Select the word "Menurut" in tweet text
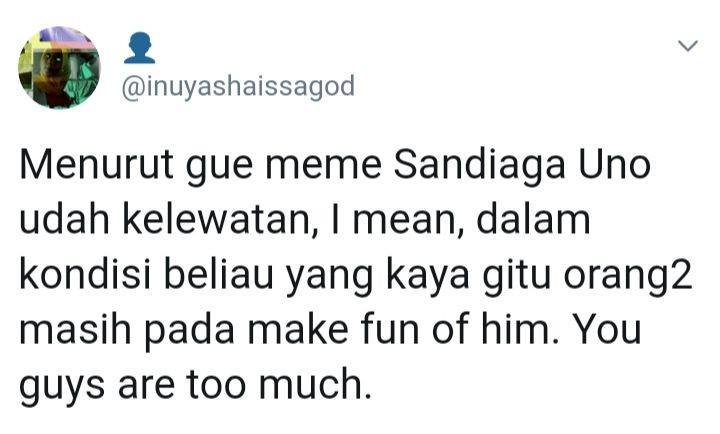Viewport: 720px width, 434px height. [96, 165]
